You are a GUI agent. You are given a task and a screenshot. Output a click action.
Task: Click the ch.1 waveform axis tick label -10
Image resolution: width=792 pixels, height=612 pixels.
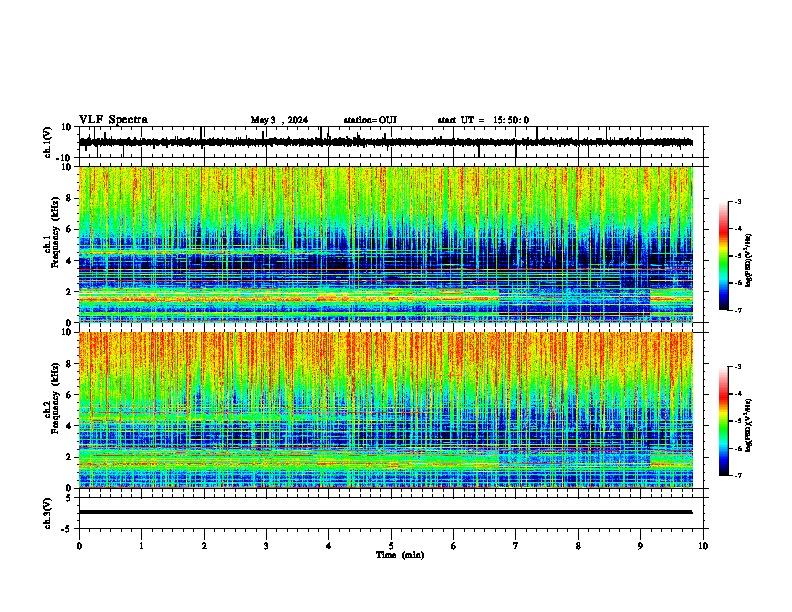tap(65, 158)
